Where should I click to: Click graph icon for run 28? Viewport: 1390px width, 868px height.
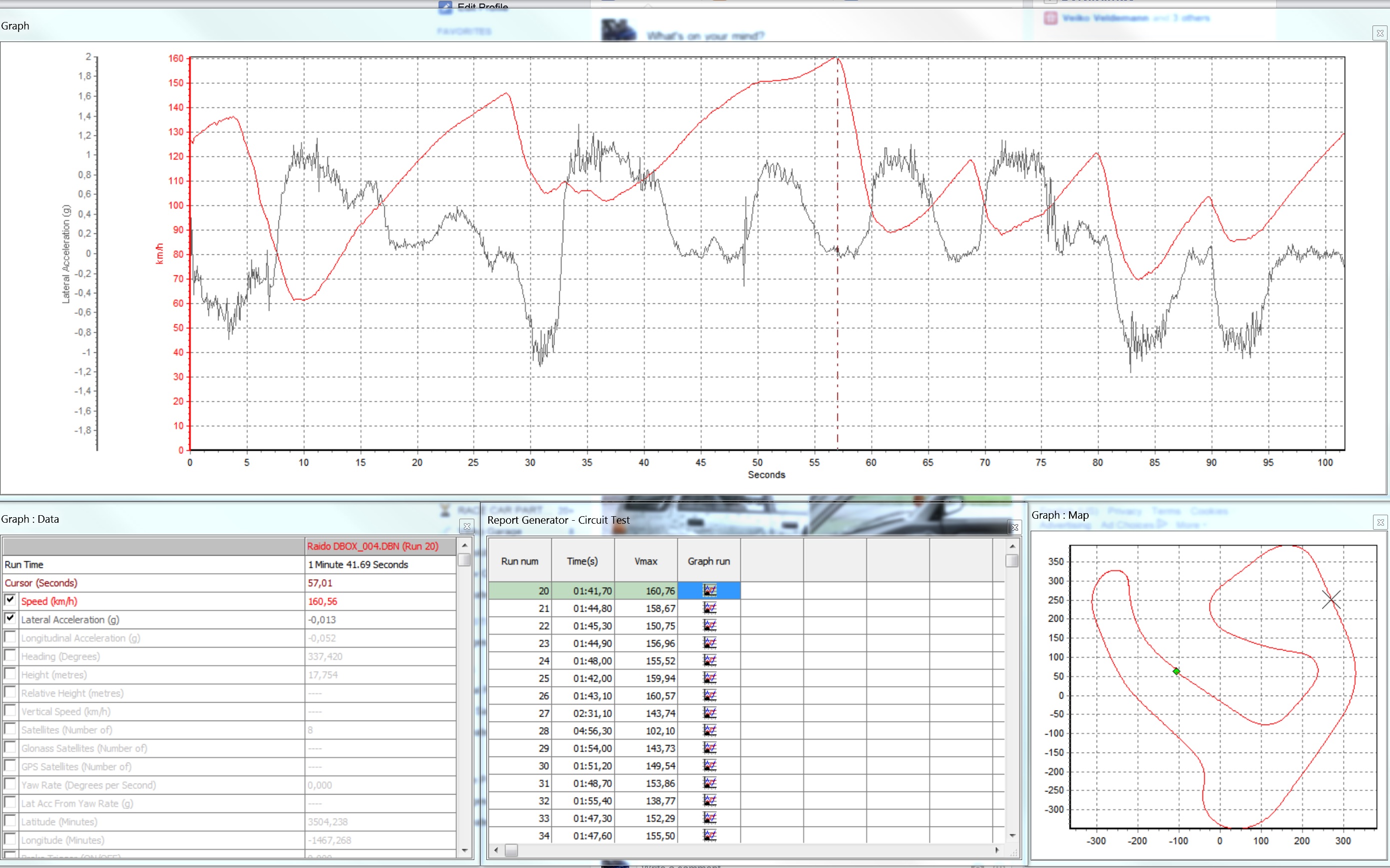click(x=710, y=730)
